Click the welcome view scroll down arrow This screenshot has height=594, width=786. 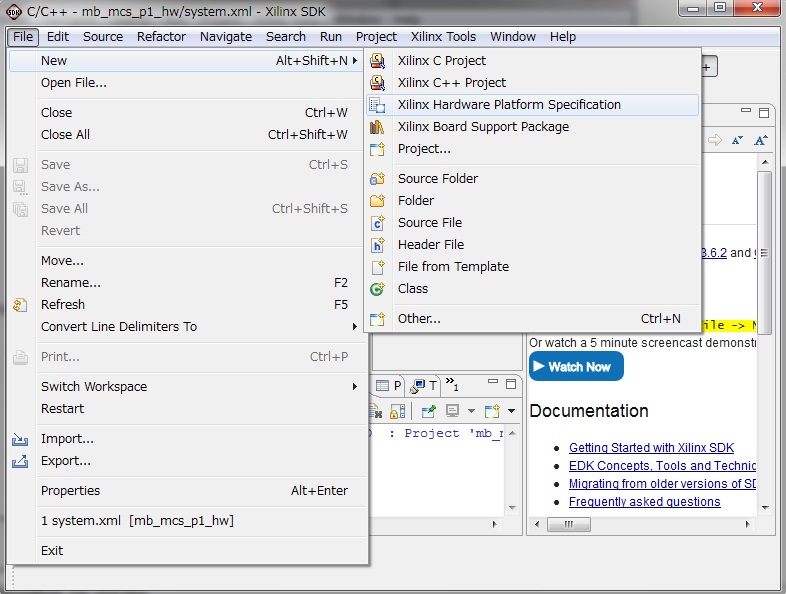pyautogui.click(x=764, y=507)
